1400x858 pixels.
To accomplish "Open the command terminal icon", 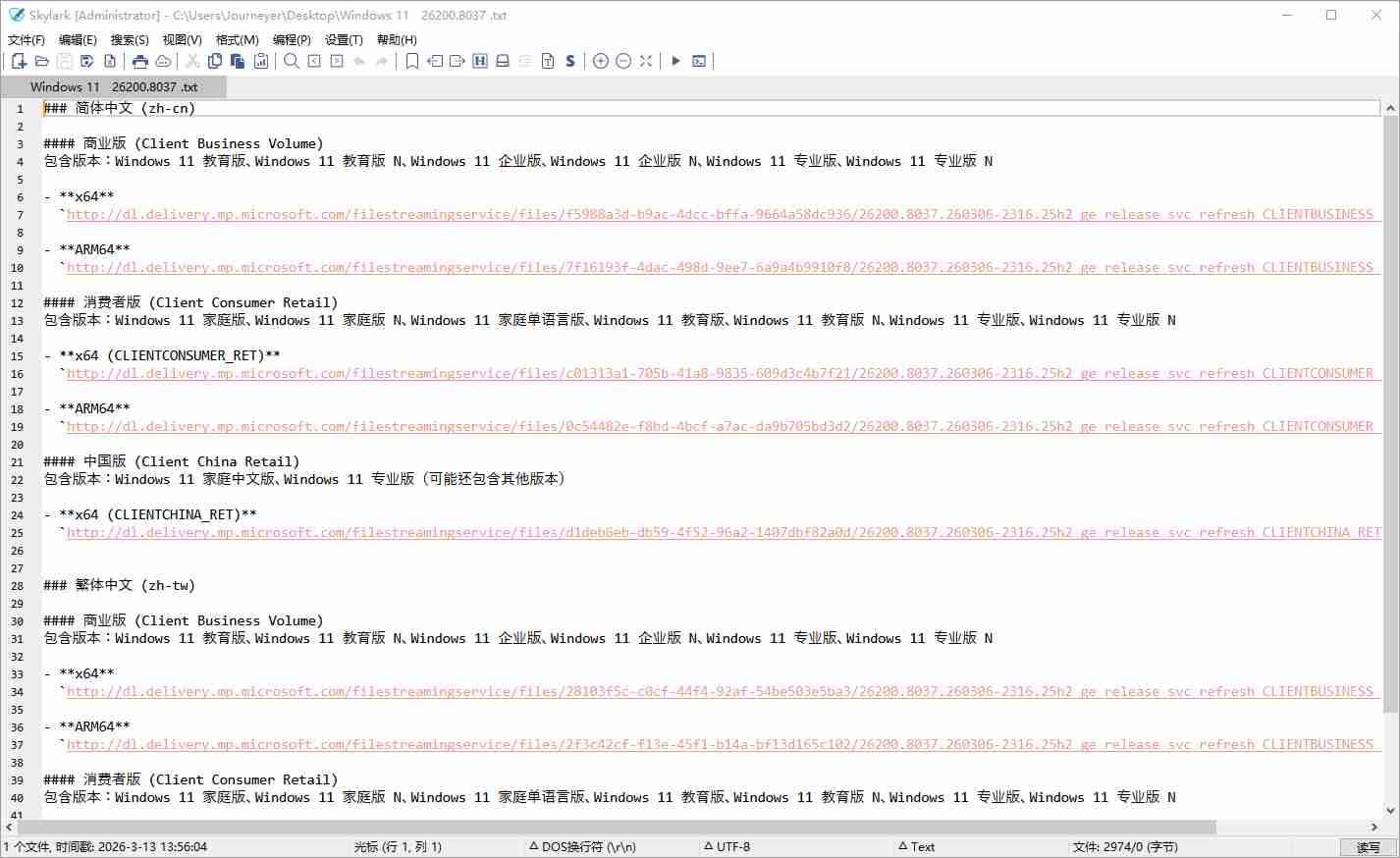I will pyautogui.click(x=699, y=61).
